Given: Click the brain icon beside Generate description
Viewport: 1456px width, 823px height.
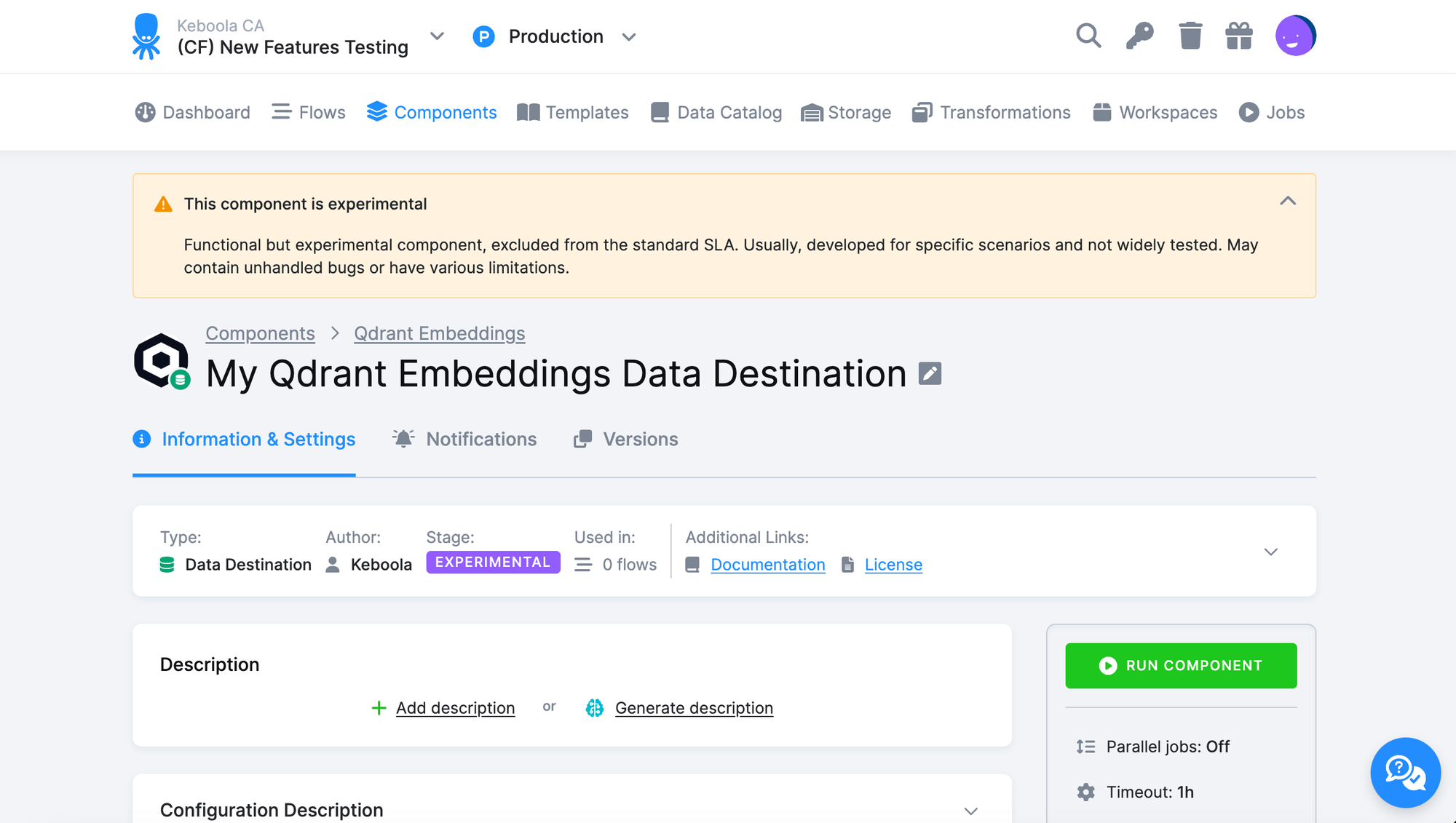Looking at the screenshot, I should point(595,708).
